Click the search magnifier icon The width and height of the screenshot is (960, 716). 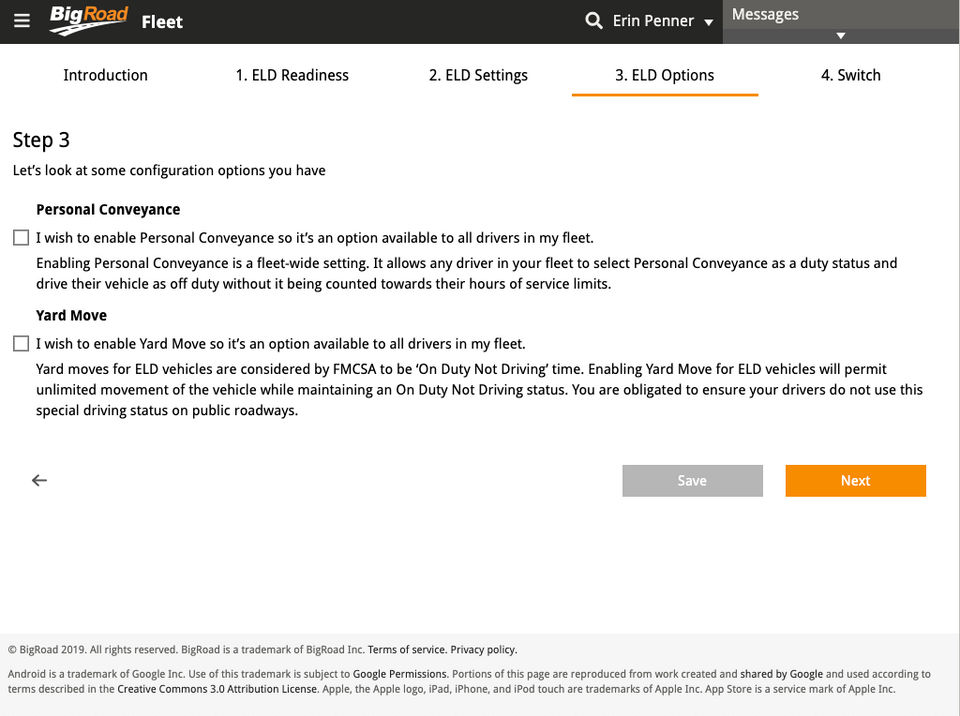coord(594,21)
